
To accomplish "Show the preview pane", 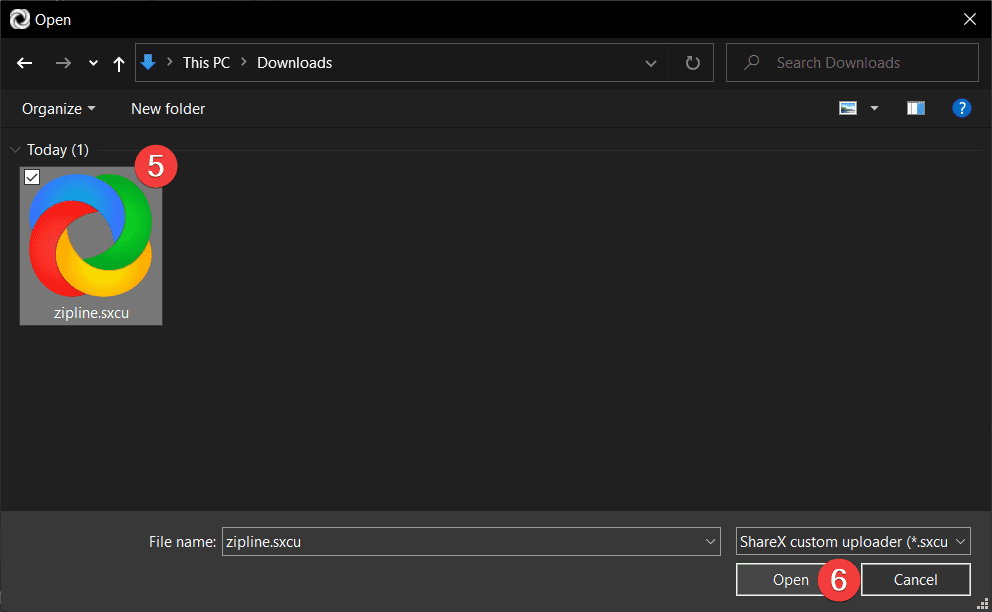I will click(915, 107).
